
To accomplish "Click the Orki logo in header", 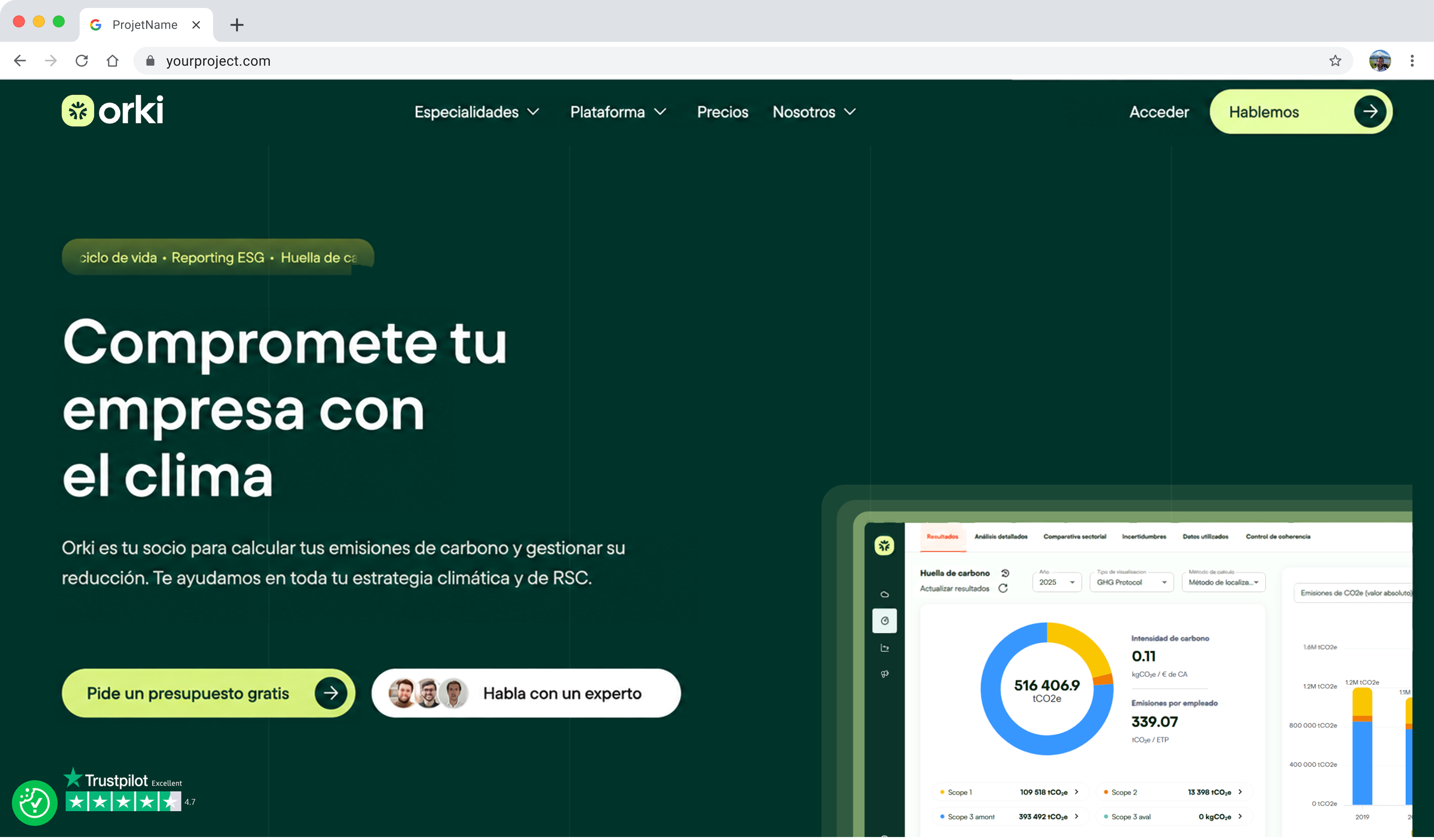I will pos(113,111).
